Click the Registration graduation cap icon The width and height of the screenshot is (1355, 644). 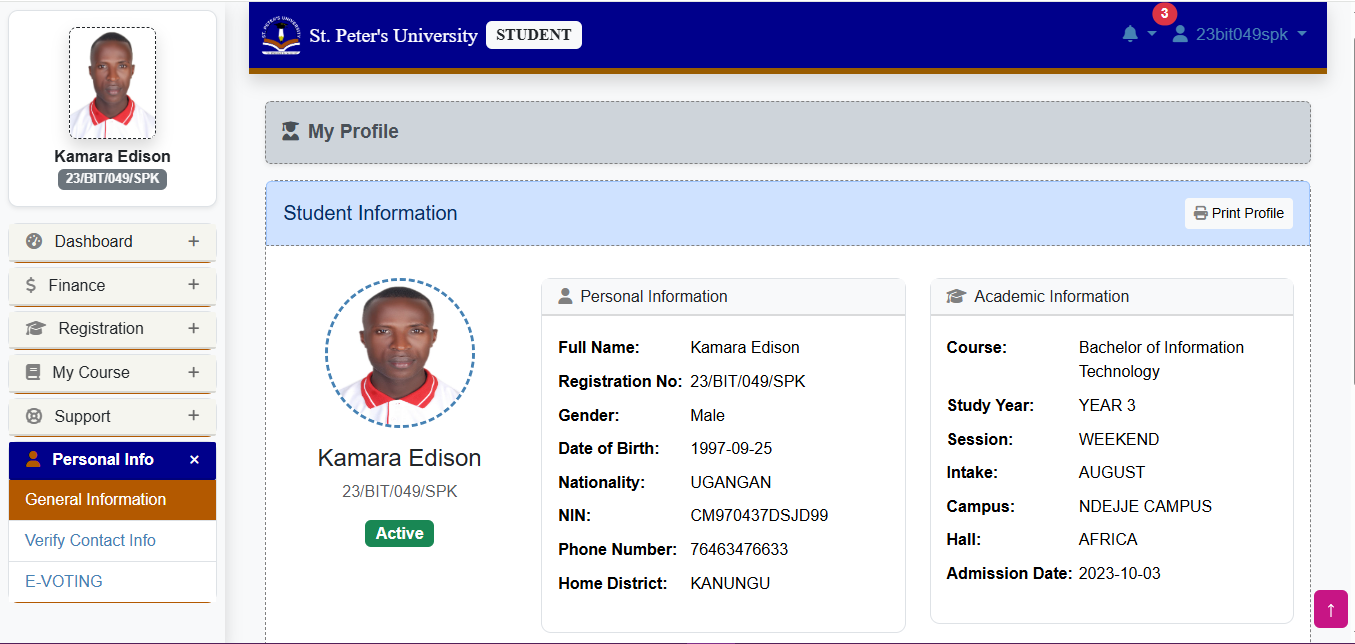[36, 328]
